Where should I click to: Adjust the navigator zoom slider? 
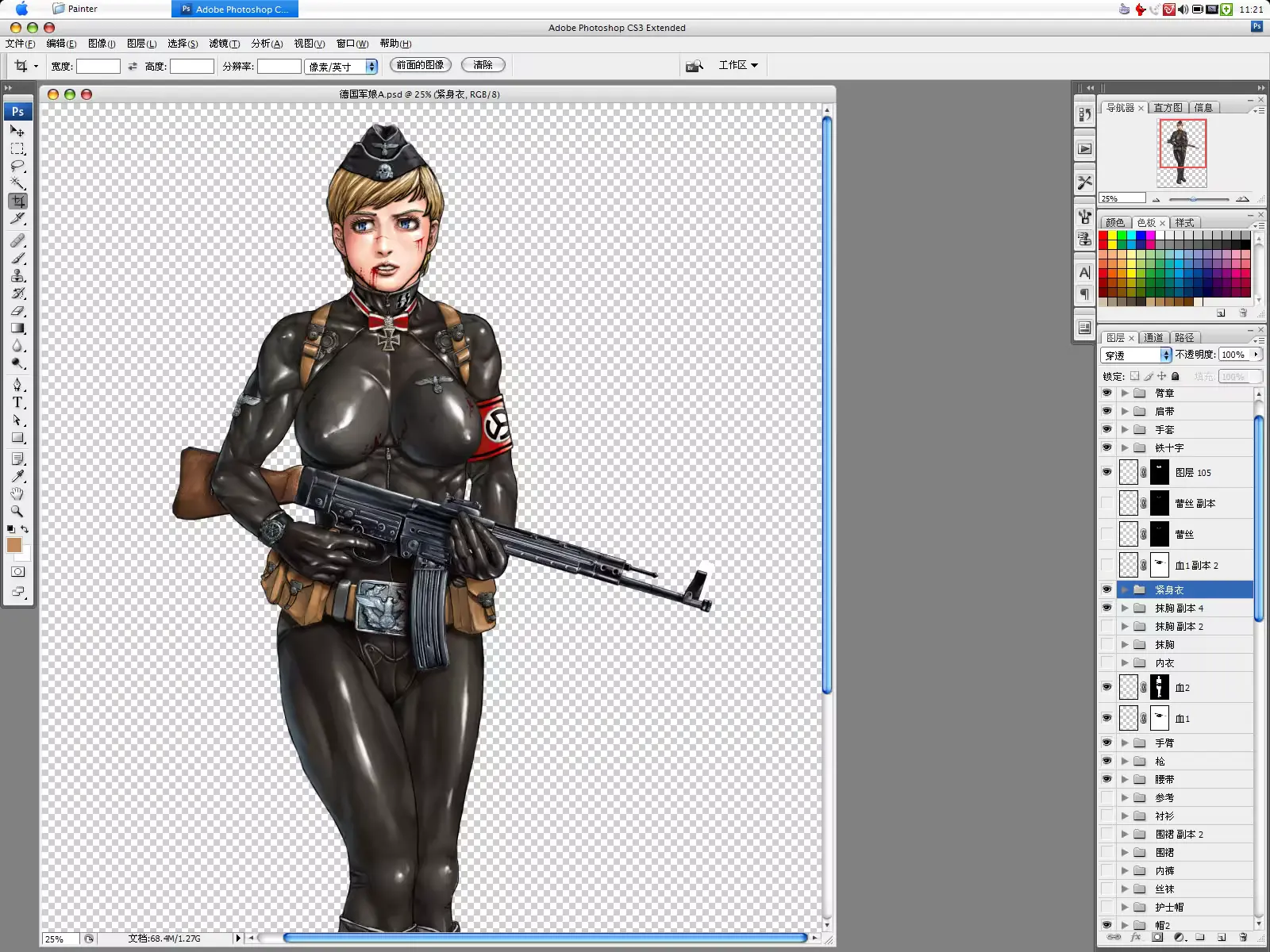point(1193,199)
